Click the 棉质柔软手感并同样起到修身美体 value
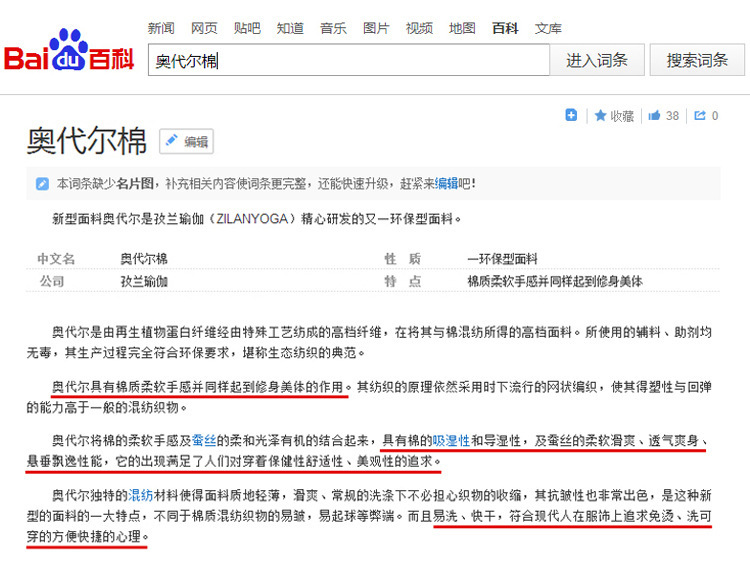The height and width of the screenshot is (568, 750). (555, 281)
